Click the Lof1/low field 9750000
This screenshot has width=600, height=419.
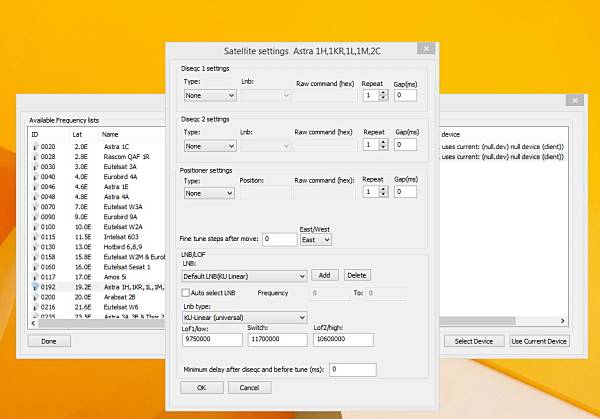pyautogui.click(x=212, y=339)
